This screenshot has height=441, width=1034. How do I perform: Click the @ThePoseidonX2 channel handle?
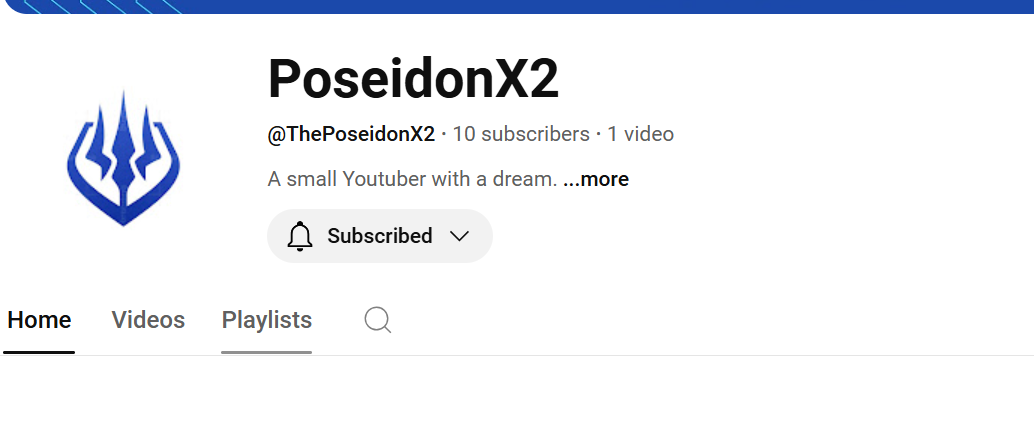[x=351, y=134]
